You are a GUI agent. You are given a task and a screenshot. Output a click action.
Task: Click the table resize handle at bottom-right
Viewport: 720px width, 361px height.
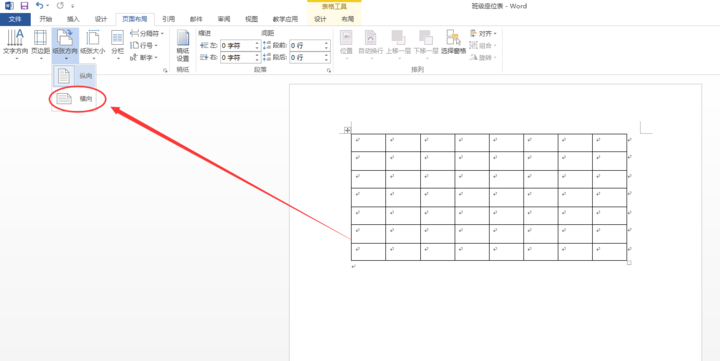629,263
